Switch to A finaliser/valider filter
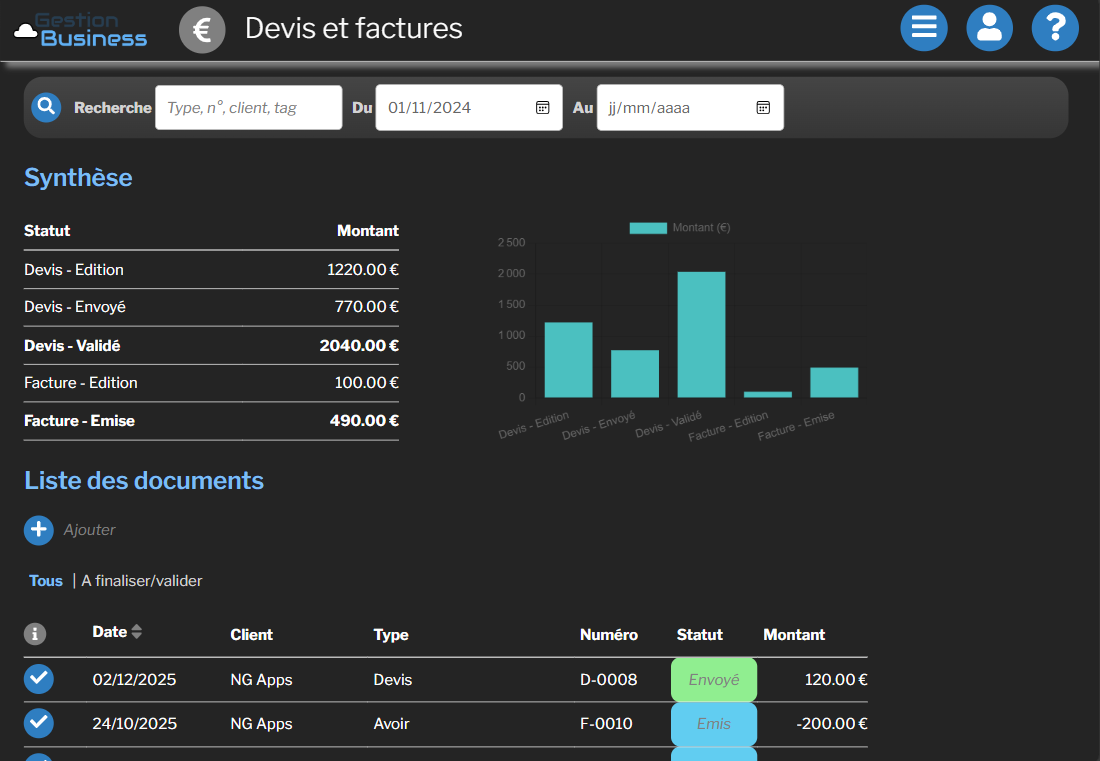The width and height of the screenshot is (1100, 761). point(142,581)
